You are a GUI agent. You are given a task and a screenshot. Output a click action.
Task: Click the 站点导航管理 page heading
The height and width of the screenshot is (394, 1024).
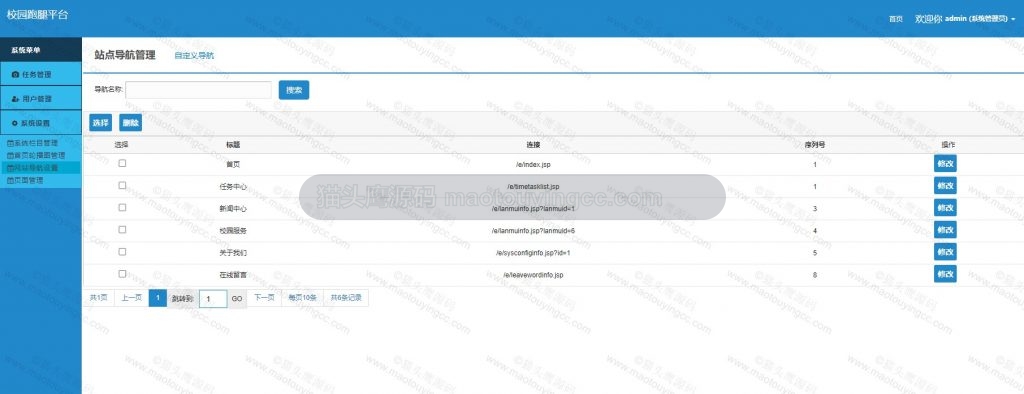point(125,56)
